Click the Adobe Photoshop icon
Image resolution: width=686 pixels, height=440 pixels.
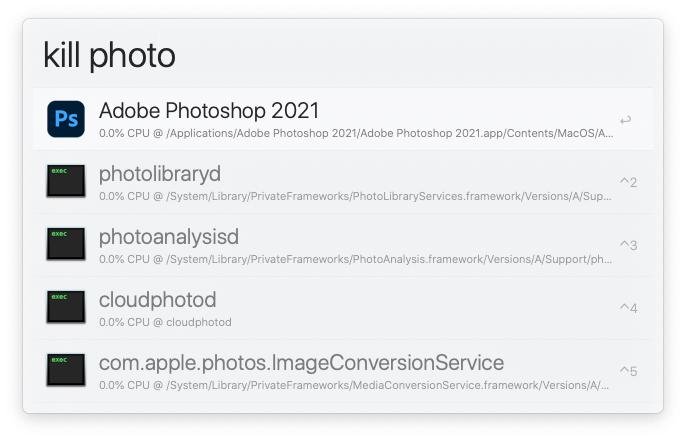click(x=66, y=119)
